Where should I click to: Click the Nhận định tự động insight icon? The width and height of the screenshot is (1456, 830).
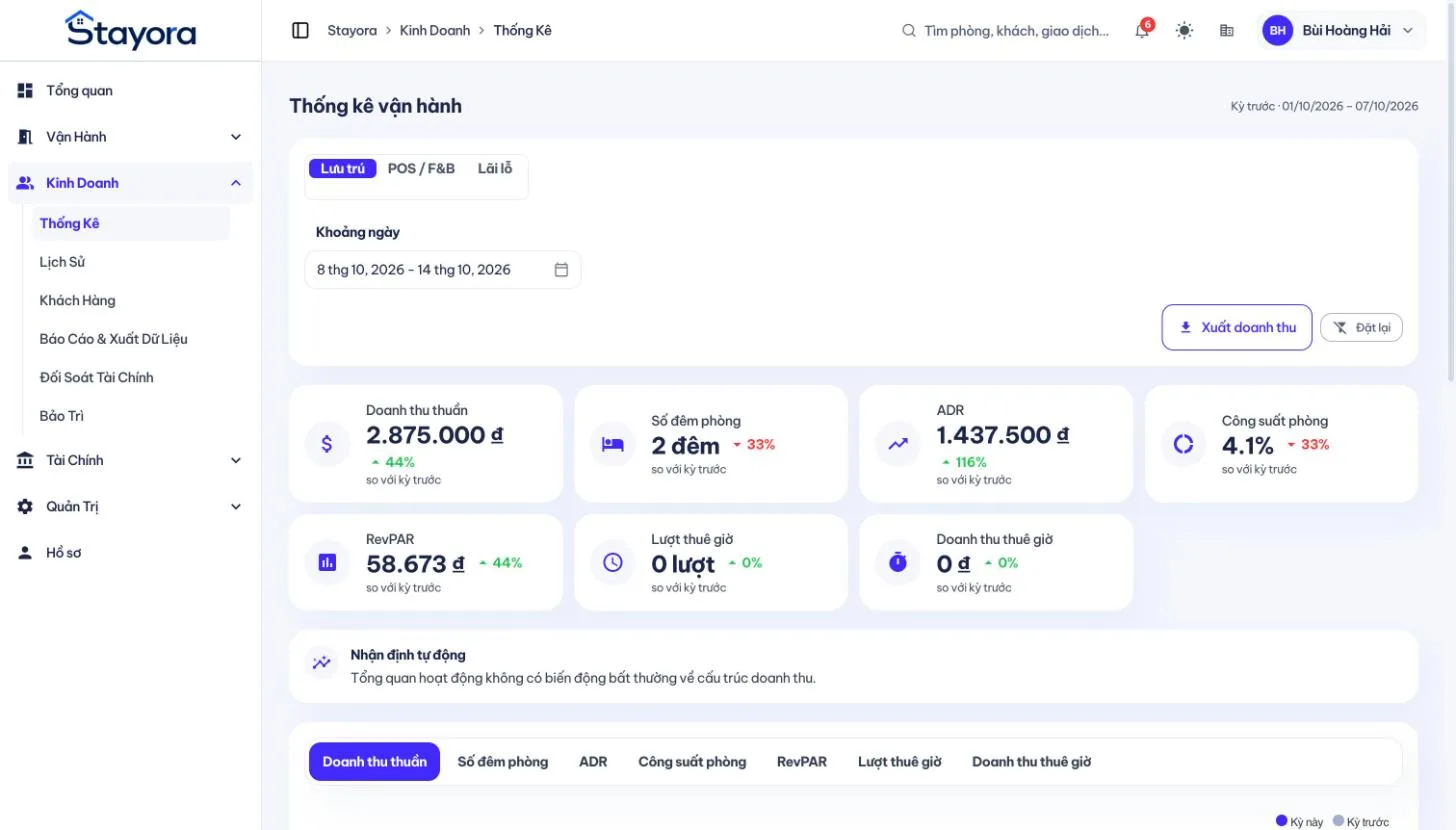click(321, 662)
